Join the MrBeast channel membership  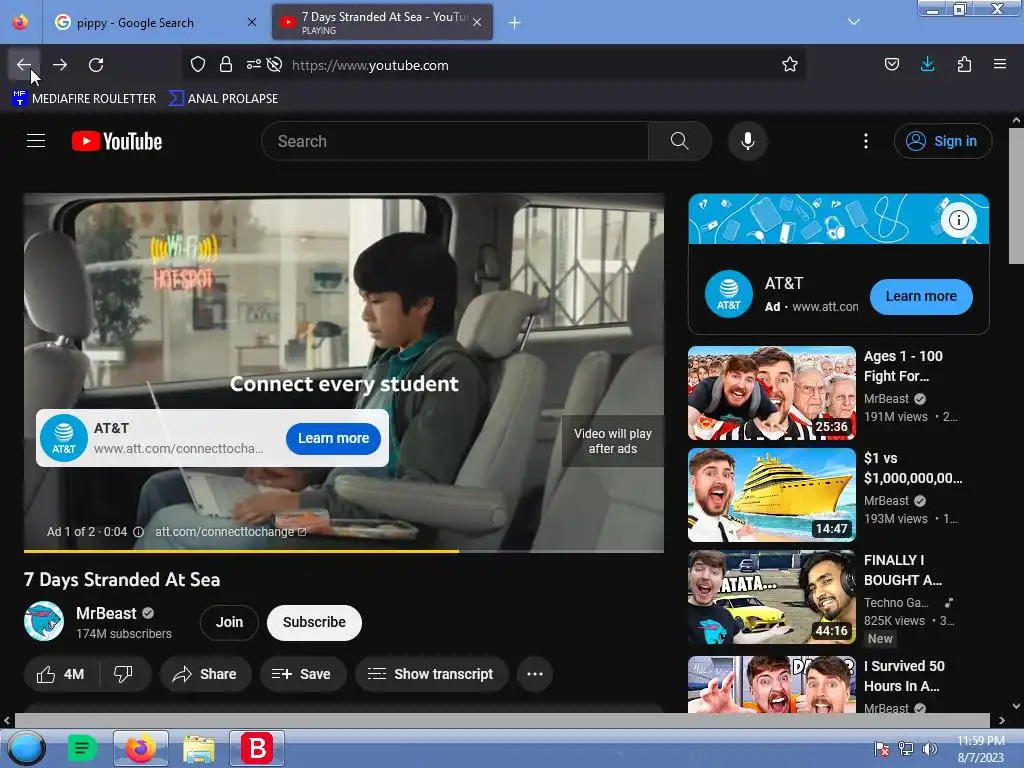click(229, 622)
